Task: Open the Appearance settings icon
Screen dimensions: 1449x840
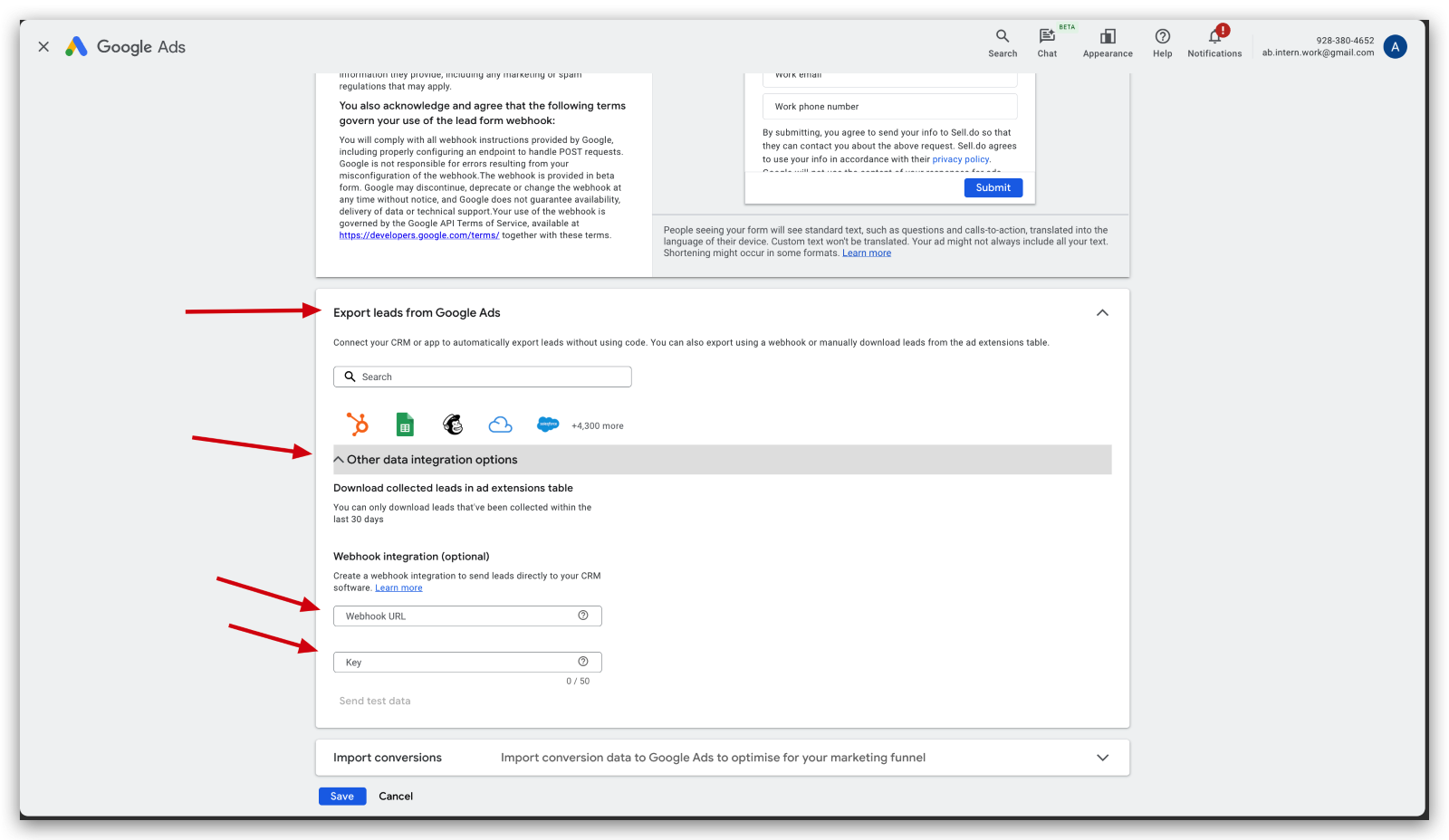Action: (1108, 43)
